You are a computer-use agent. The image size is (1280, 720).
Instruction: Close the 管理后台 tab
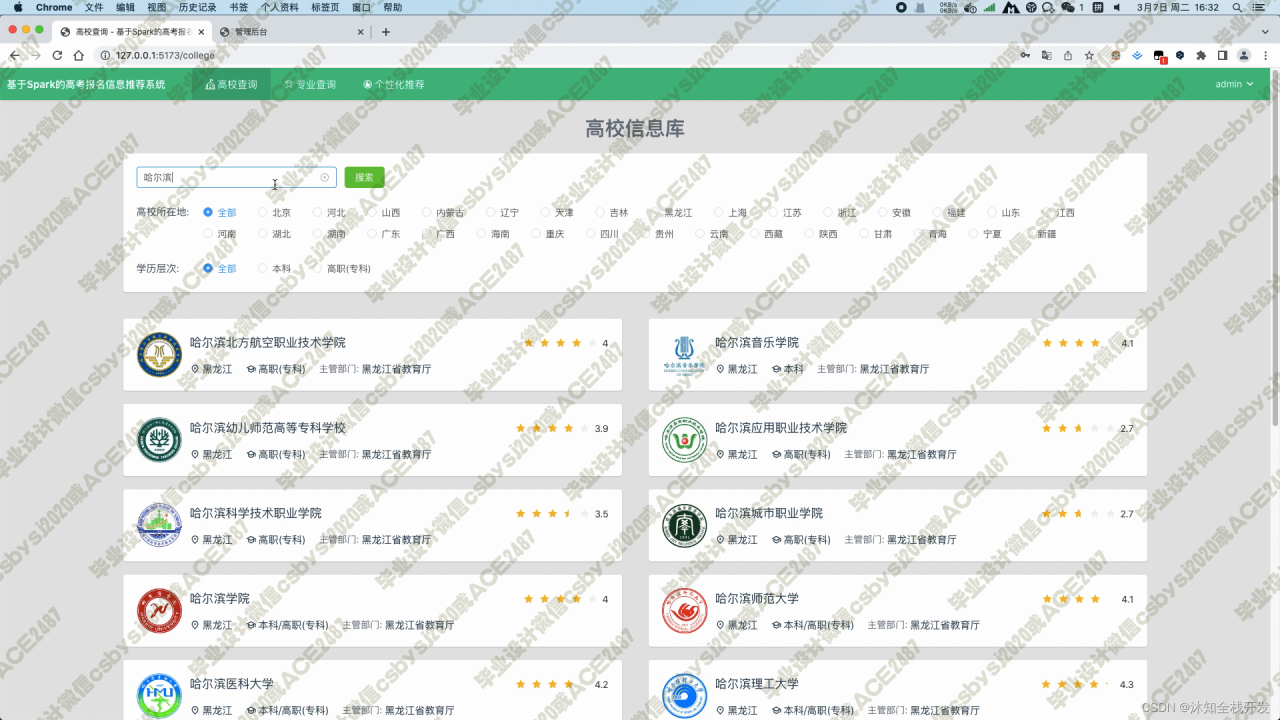tap(361, 32)
